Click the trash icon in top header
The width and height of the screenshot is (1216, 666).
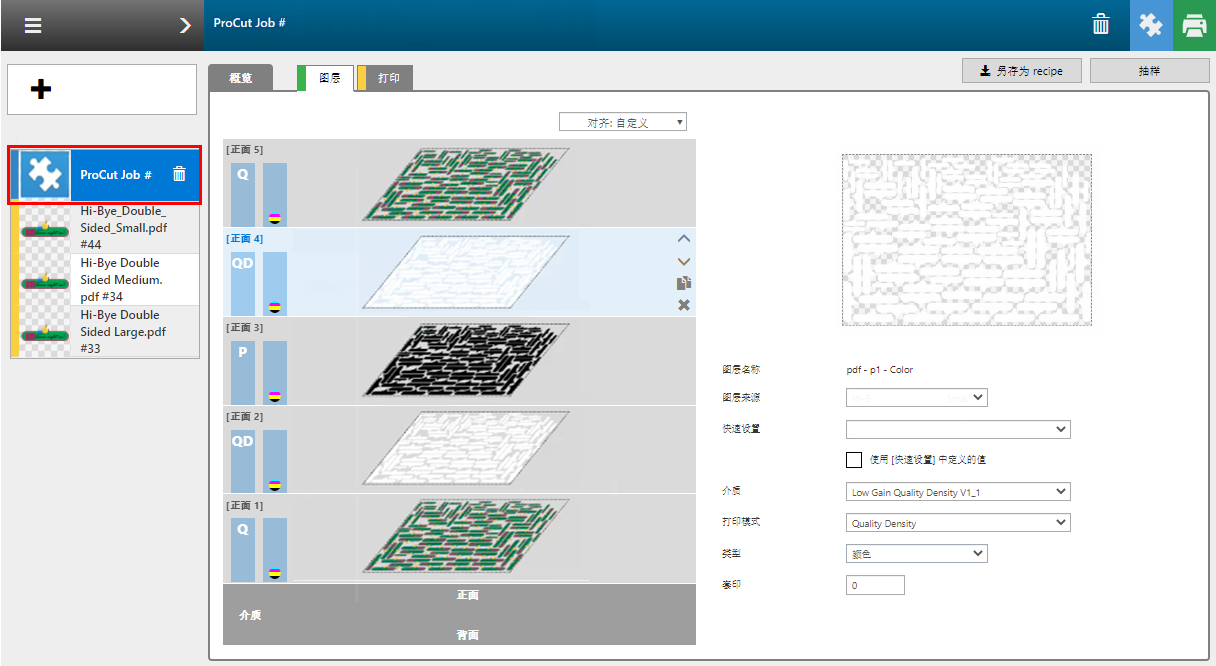1100,25
